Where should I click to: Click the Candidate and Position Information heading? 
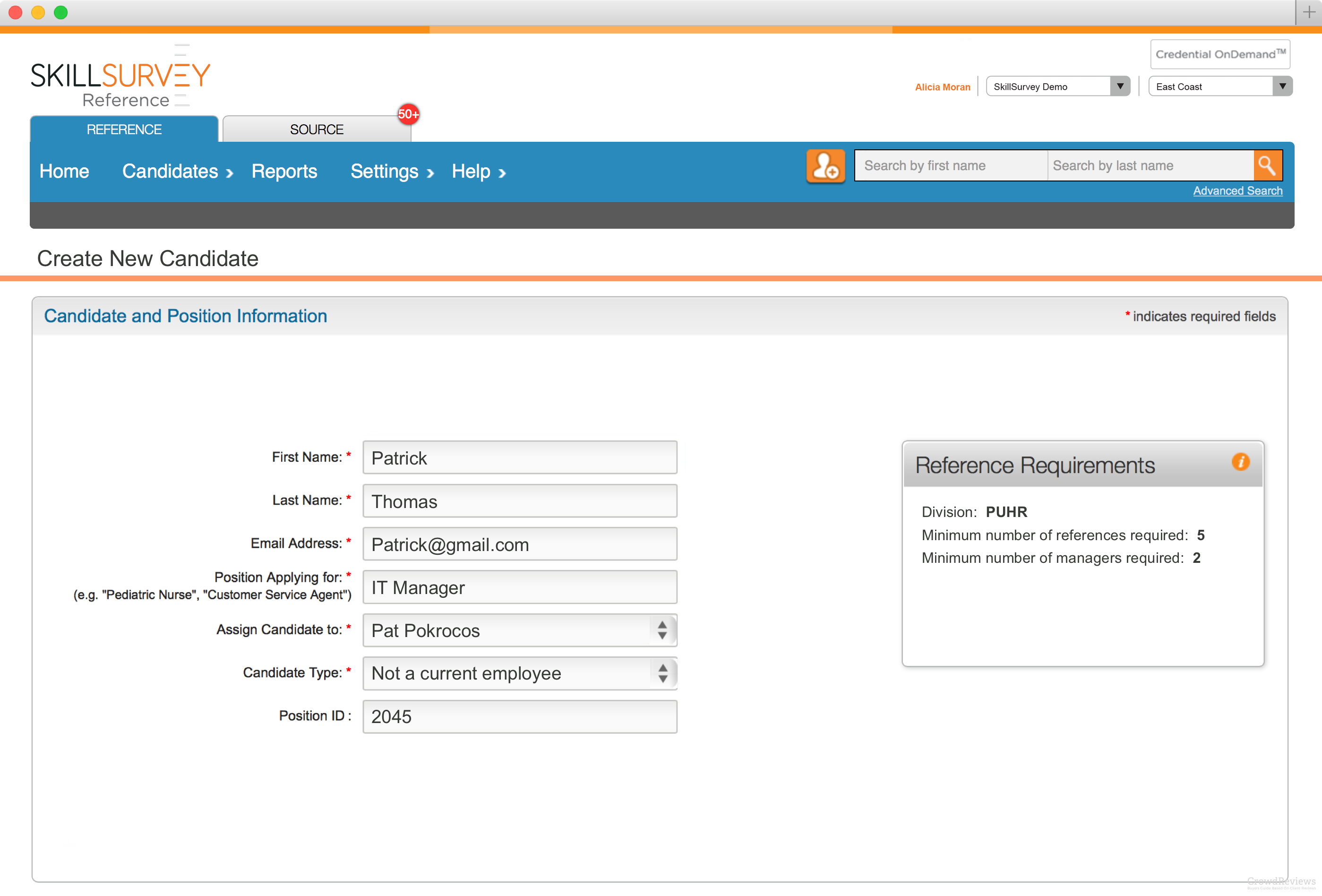point(185,316)
